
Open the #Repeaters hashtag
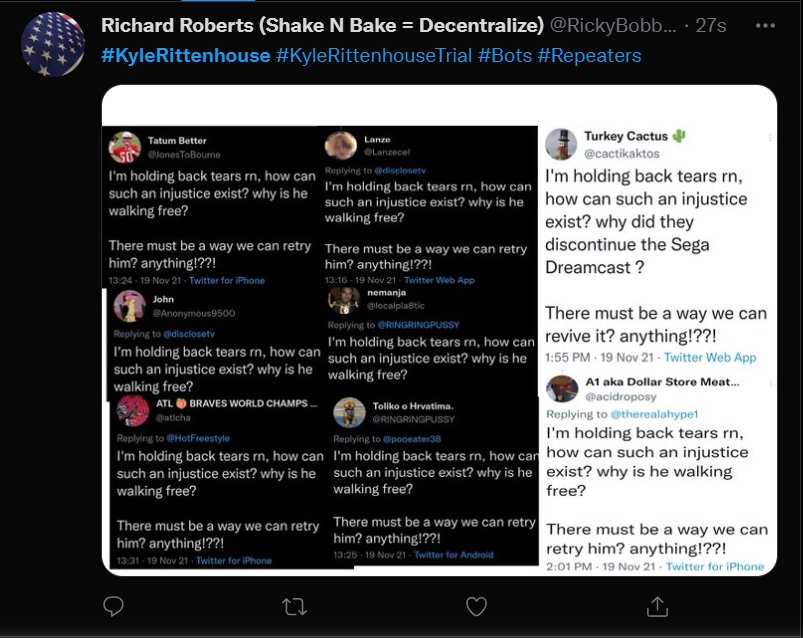tap(589, 55)
